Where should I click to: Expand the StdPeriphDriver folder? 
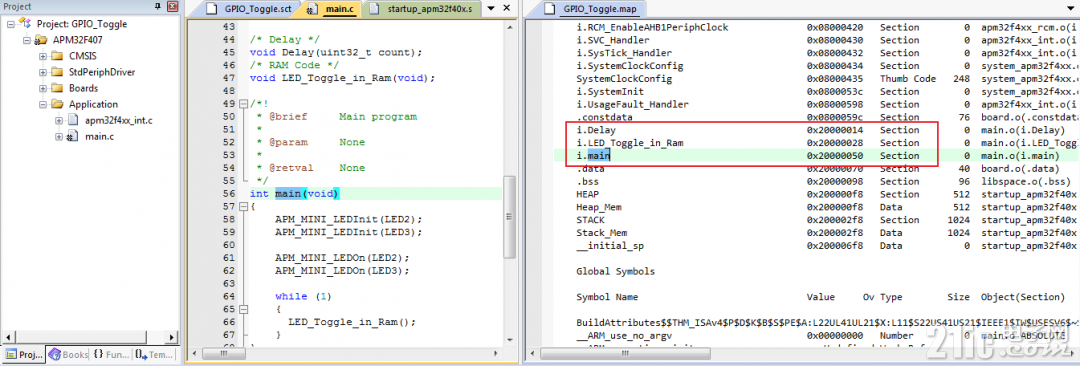43,72
